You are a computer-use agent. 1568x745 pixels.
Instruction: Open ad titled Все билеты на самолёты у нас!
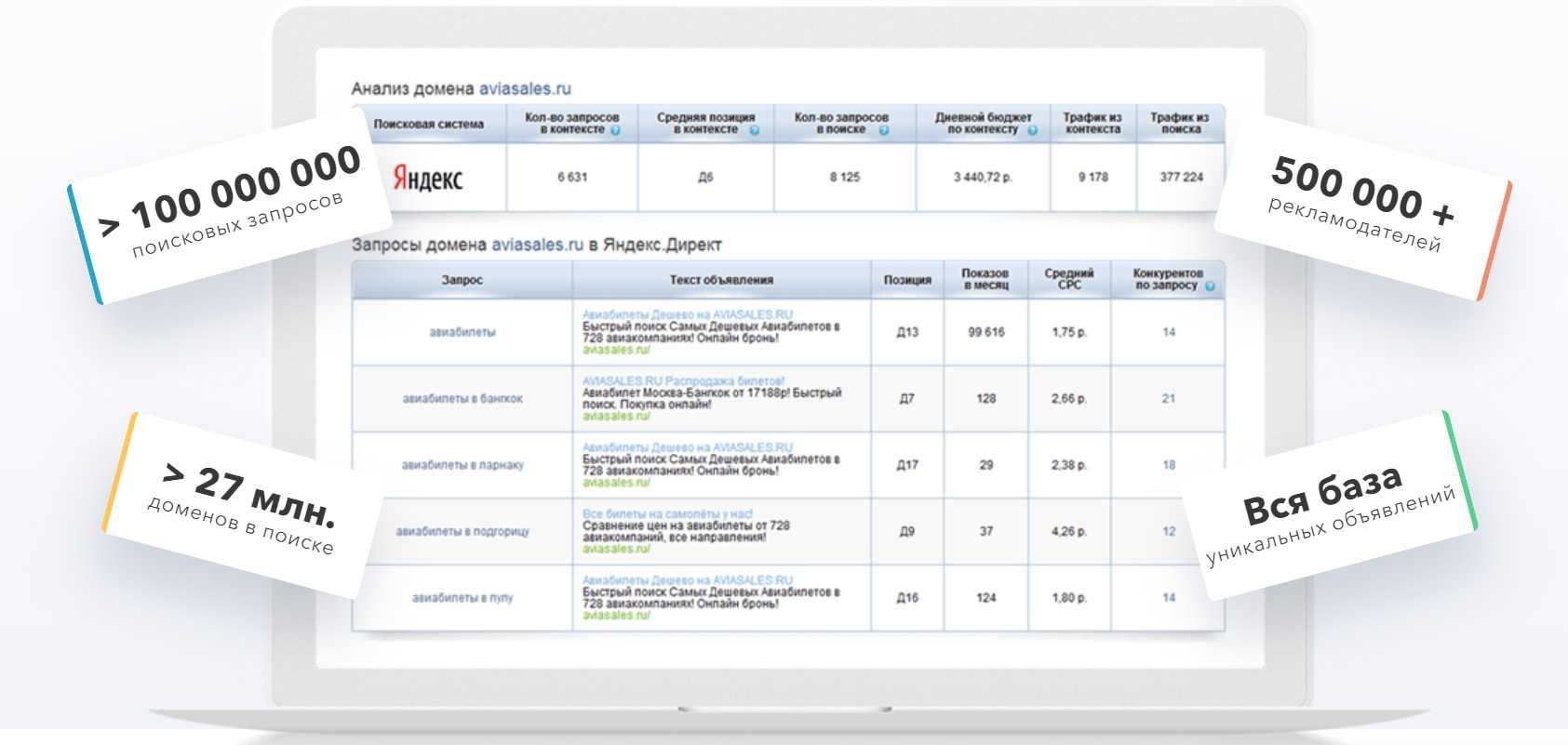coord(667,513)
